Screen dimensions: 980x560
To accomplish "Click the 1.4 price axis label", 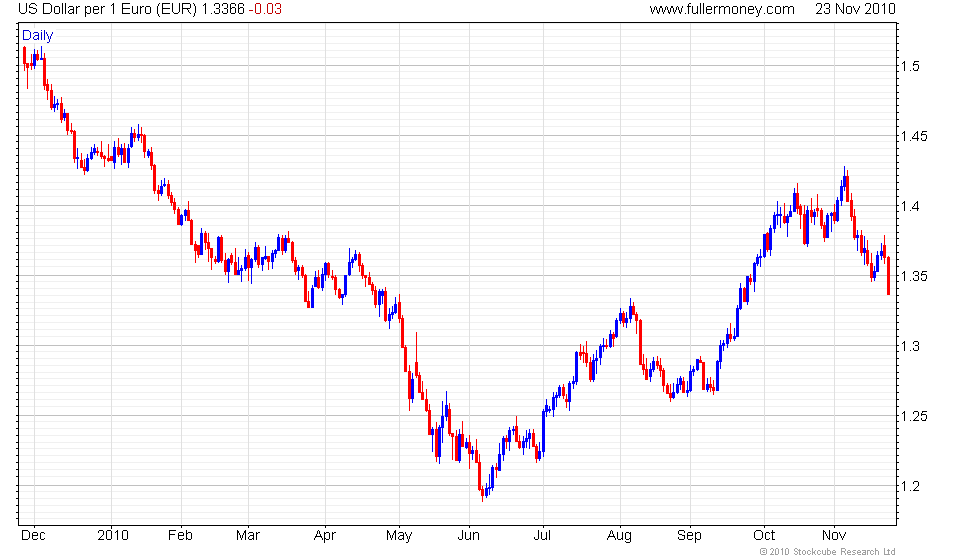I will click(910, 206).
